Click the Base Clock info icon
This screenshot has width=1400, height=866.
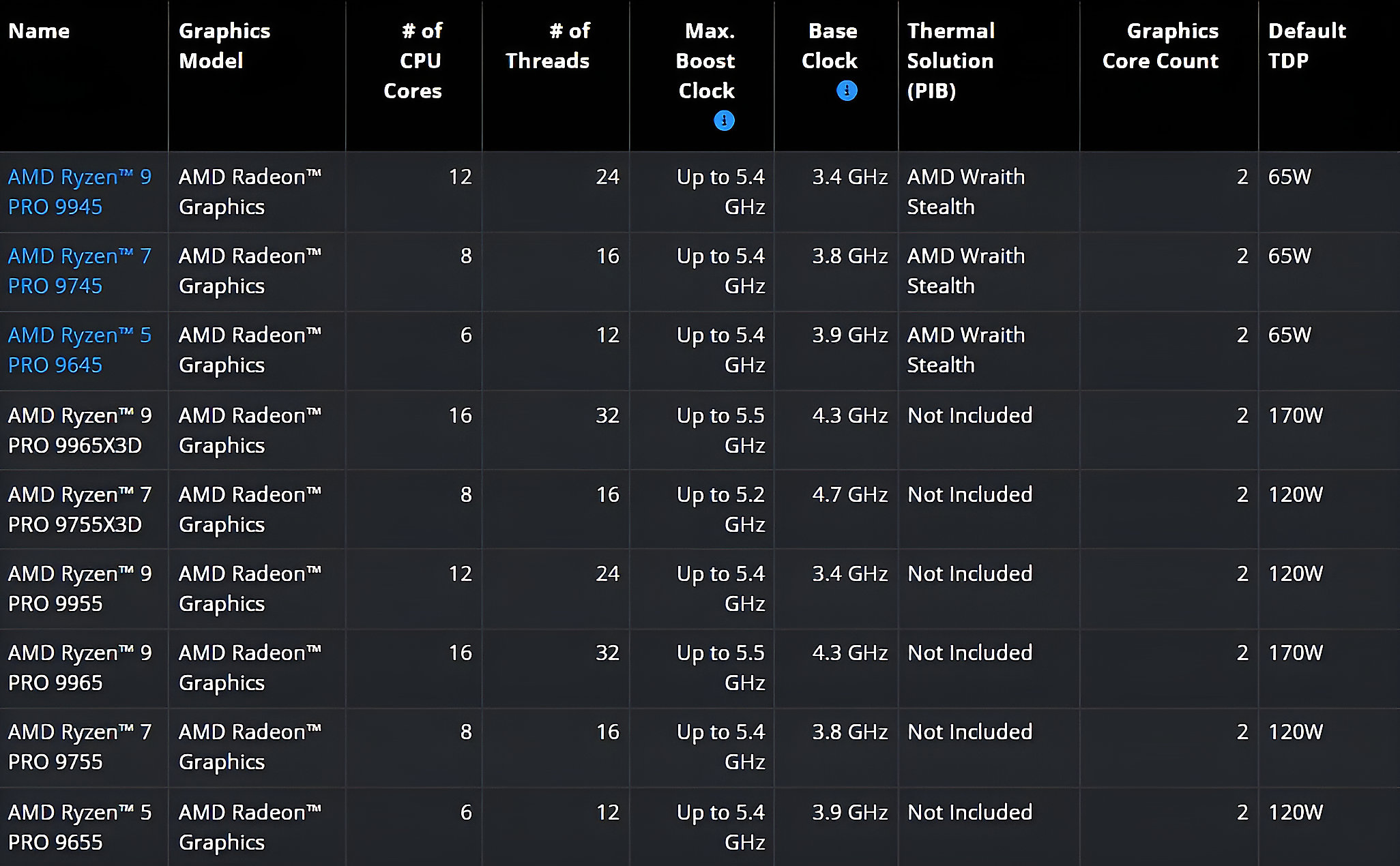point(847,91)
